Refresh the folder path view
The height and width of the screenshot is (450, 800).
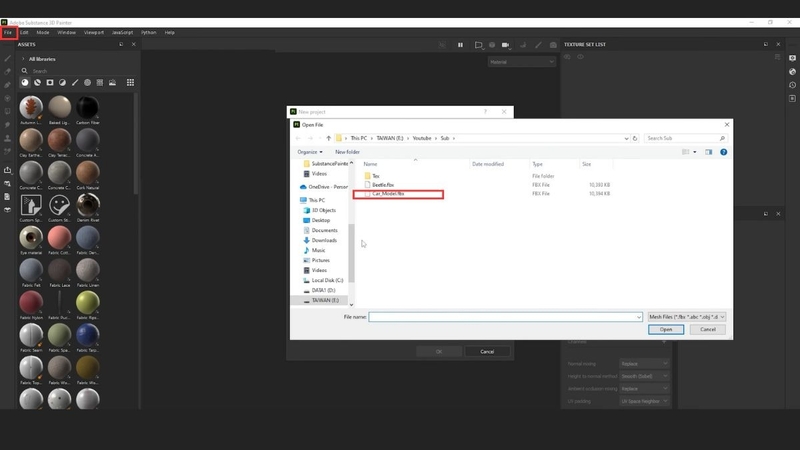click(x=635, y=138)
